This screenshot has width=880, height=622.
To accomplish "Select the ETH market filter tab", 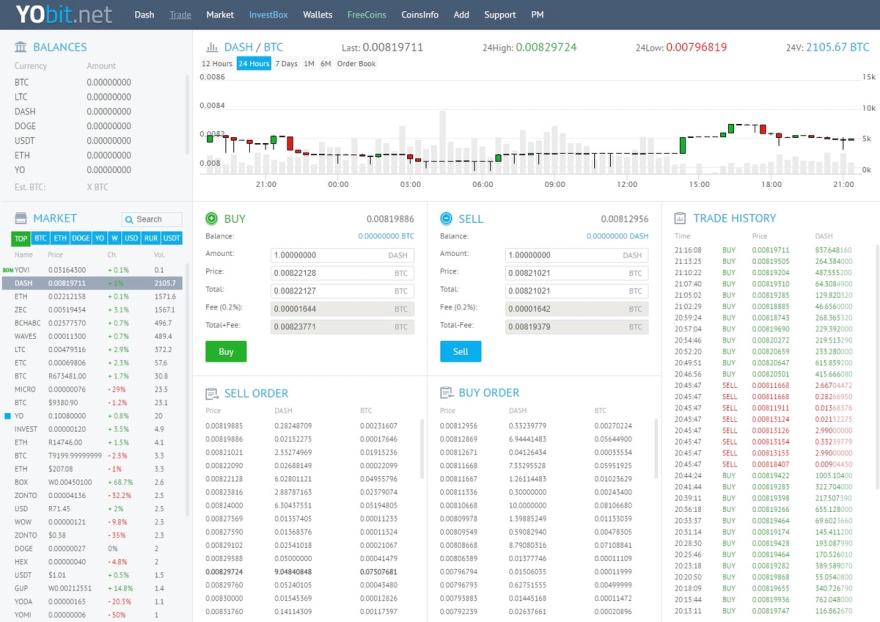I will click(x=60, y=239).
